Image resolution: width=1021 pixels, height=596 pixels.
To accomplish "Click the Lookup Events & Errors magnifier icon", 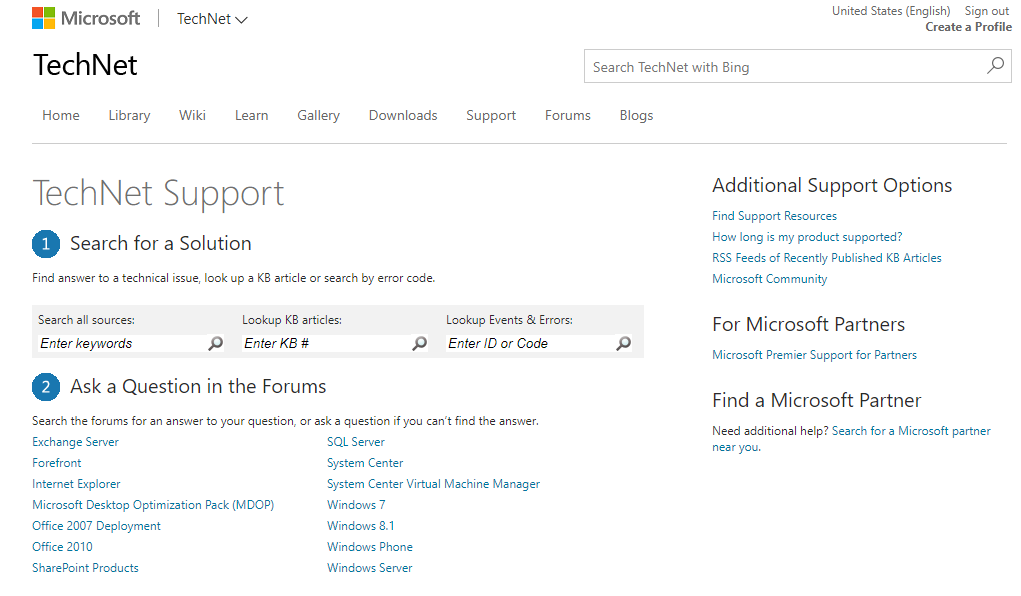I will pos(623,343).
